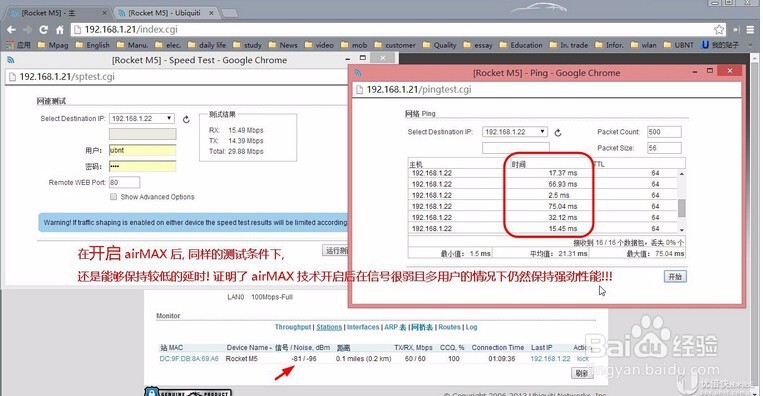Image resolution: width=763 pixels, height=396 pixels.
Task: Enable Show Advanced Options checkbox
Action: click(113, 197)
